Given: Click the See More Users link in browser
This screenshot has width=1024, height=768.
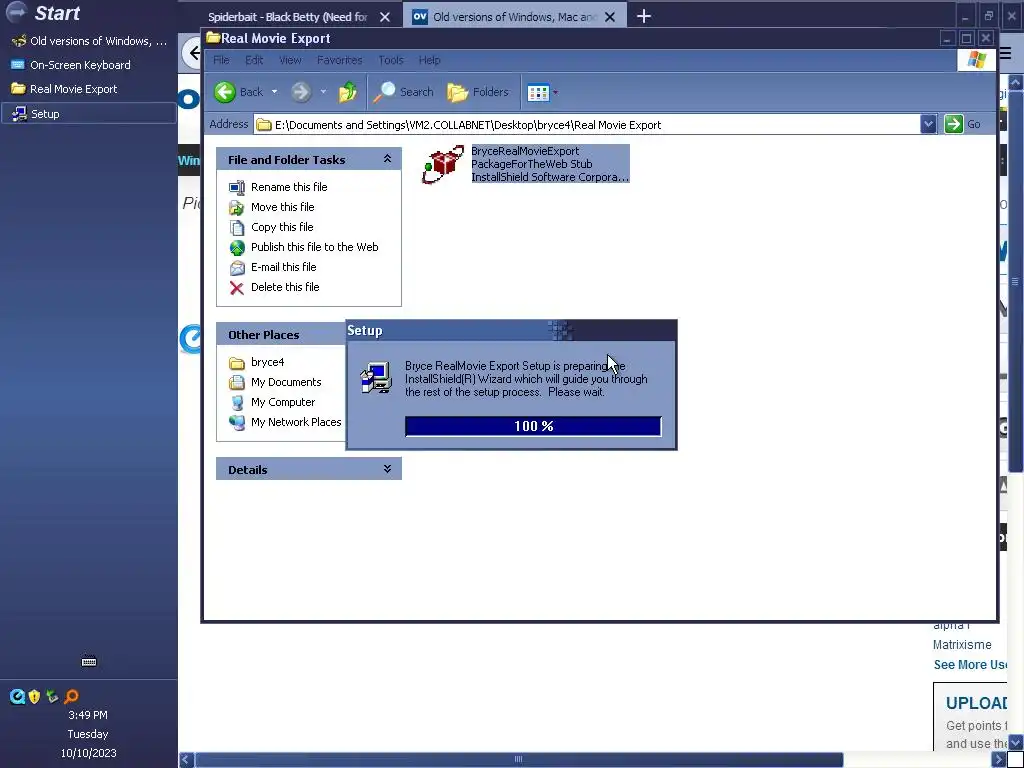Looking at the screenshot, I should (x=970, y=665).
